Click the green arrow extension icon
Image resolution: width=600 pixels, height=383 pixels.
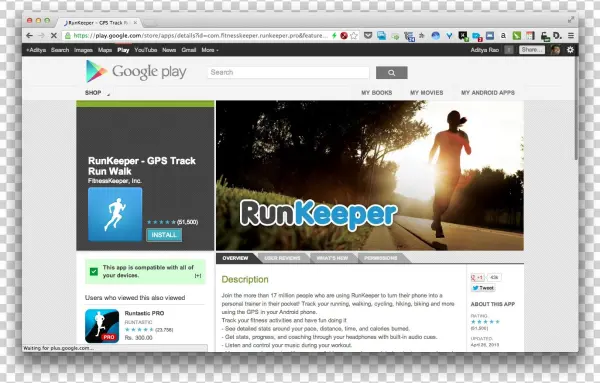(x=395, y=36)
